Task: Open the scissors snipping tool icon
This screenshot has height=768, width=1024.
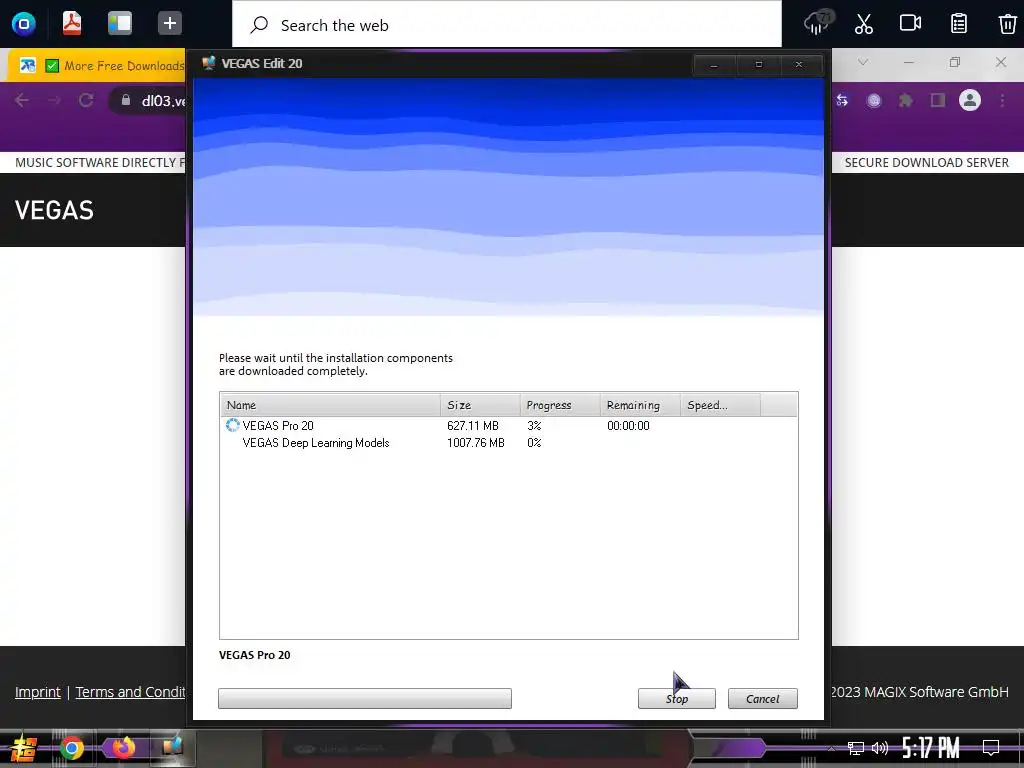Action: (863, 24)
